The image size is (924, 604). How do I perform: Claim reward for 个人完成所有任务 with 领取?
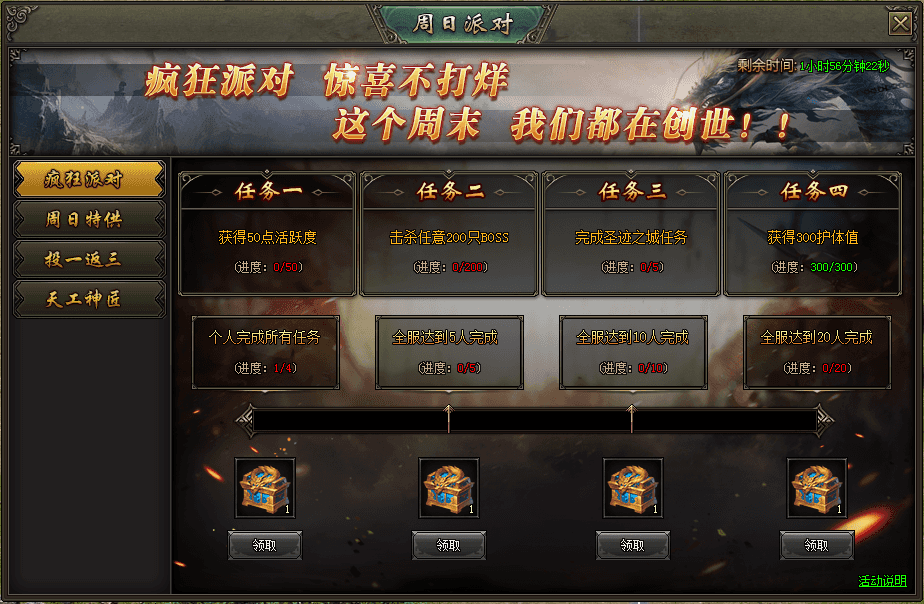click(265, 546)
